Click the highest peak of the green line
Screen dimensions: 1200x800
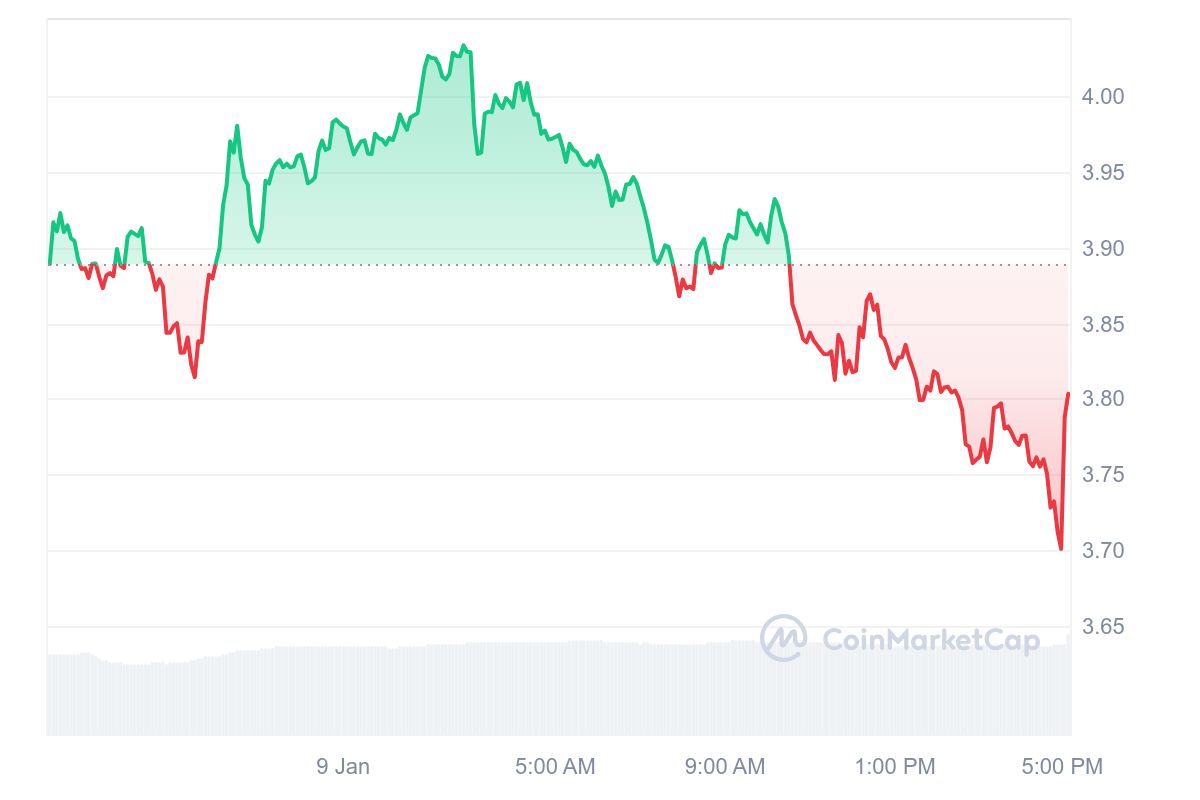tap(463, 46)
